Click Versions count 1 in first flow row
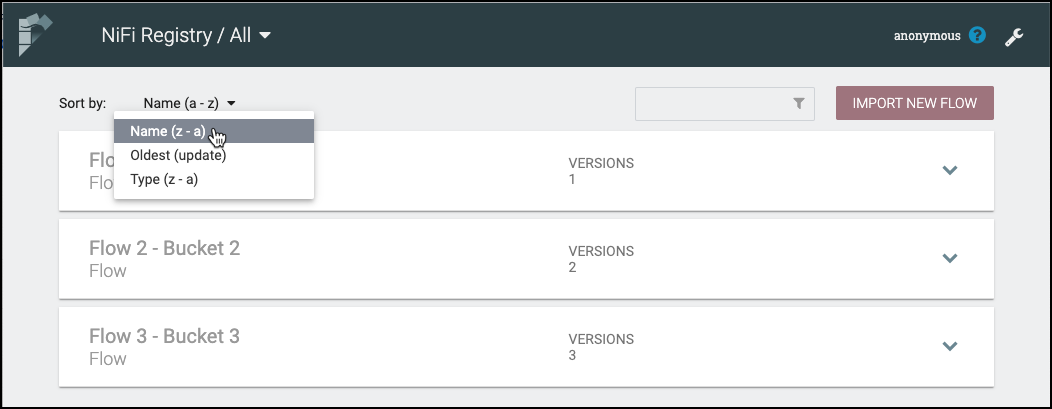The width and height of the screenshot is (1052, 409). tap(573, 180)
